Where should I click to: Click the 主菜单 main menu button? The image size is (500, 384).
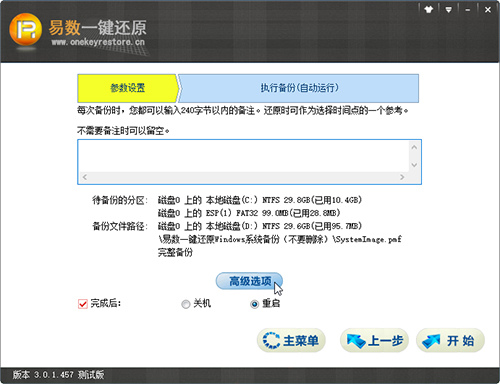click(291, 341)
